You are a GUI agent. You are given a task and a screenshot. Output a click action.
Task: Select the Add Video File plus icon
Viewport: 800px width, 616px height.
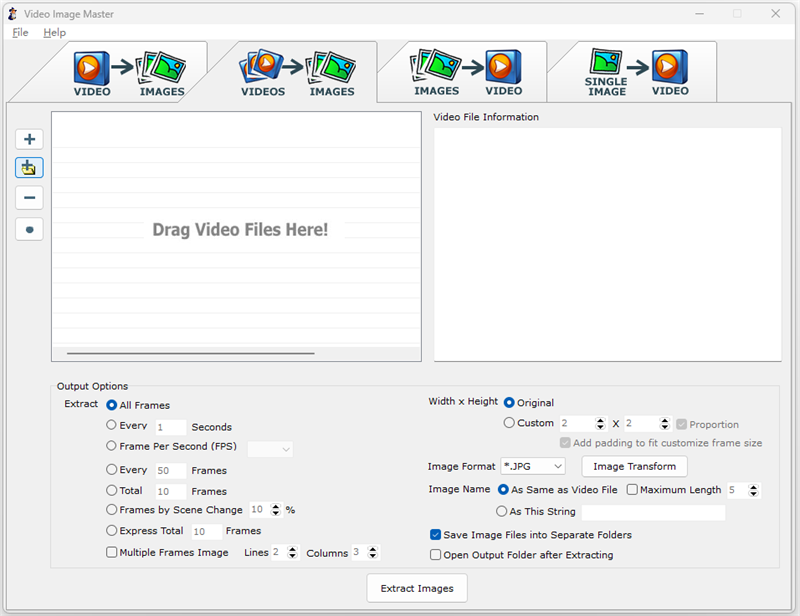pos(29,139)
